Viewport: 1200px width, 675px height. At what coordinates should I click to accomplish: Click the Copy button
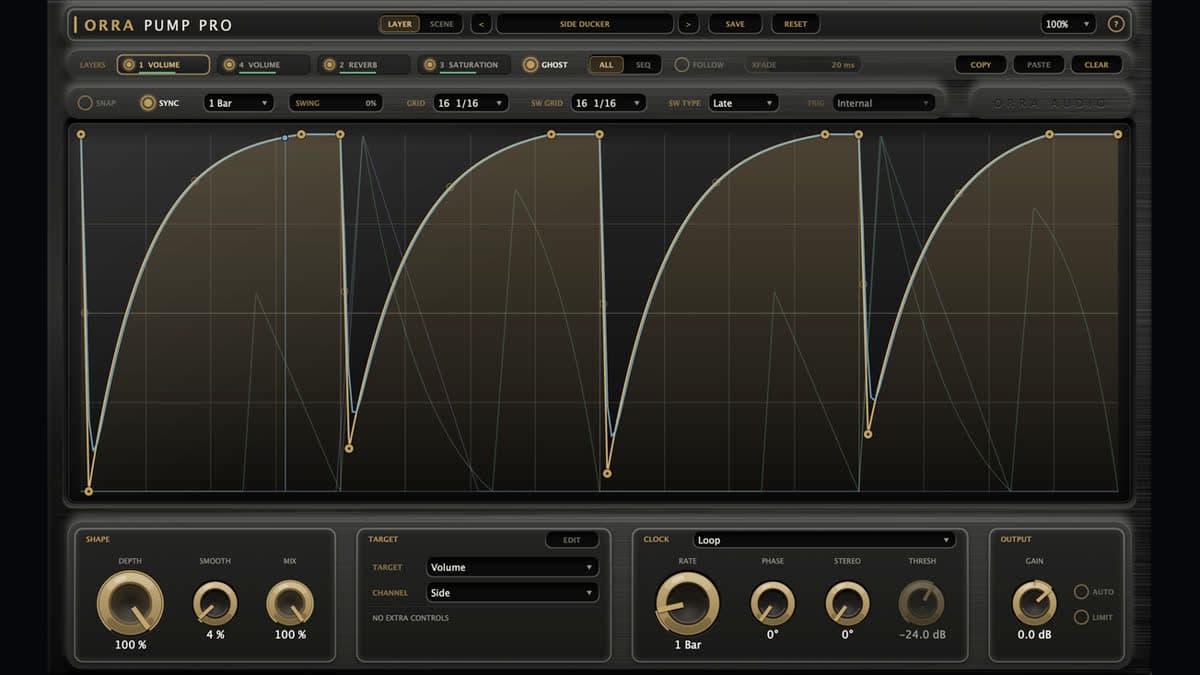pyautogui.click(x=981, y=65)
